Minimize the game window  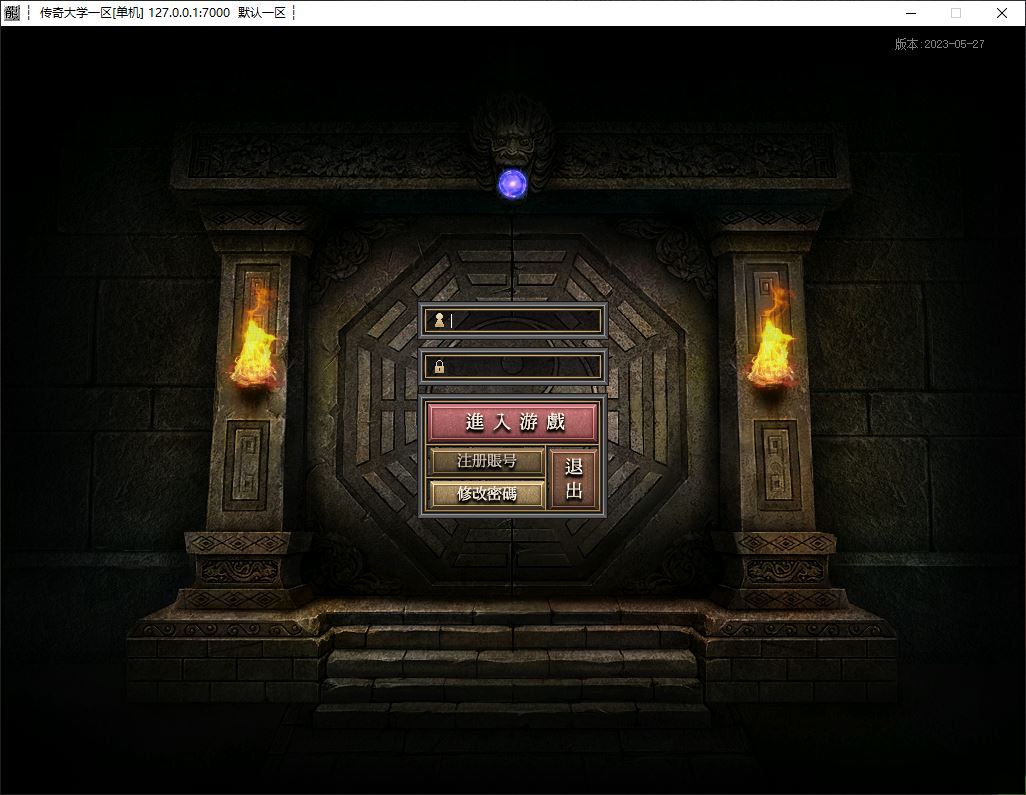pos(911,13)
